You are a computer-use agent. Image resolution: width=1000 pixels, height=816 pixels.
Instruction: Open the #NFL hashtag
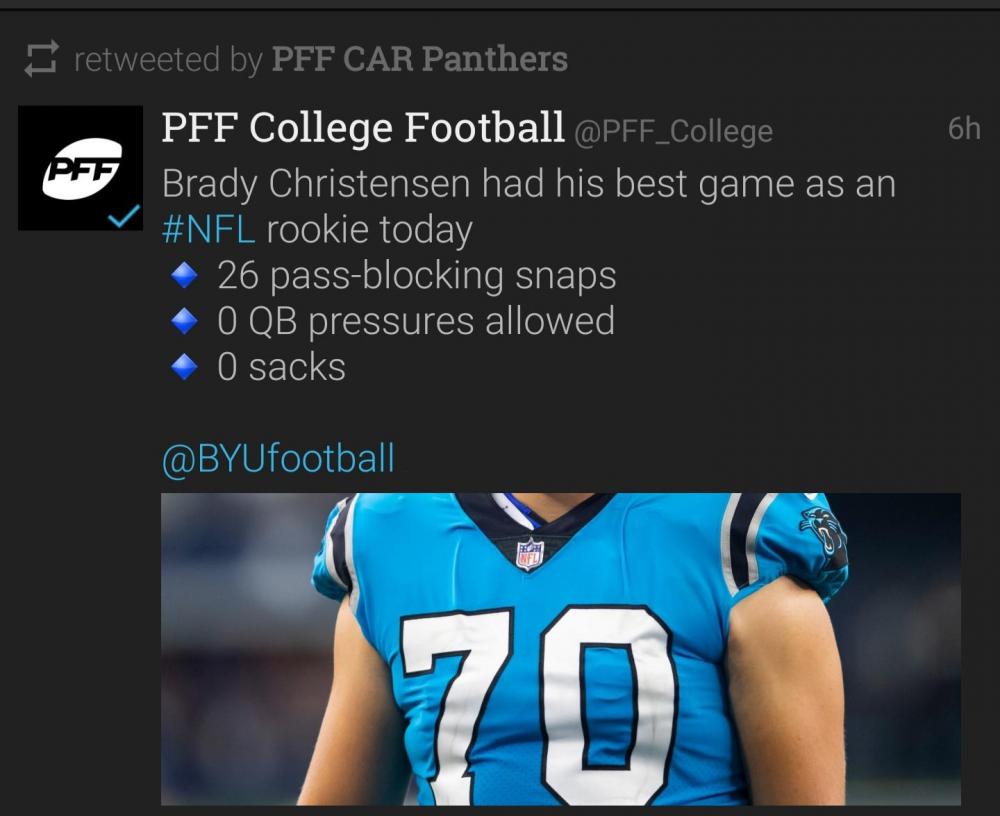[x=208, y=230]
